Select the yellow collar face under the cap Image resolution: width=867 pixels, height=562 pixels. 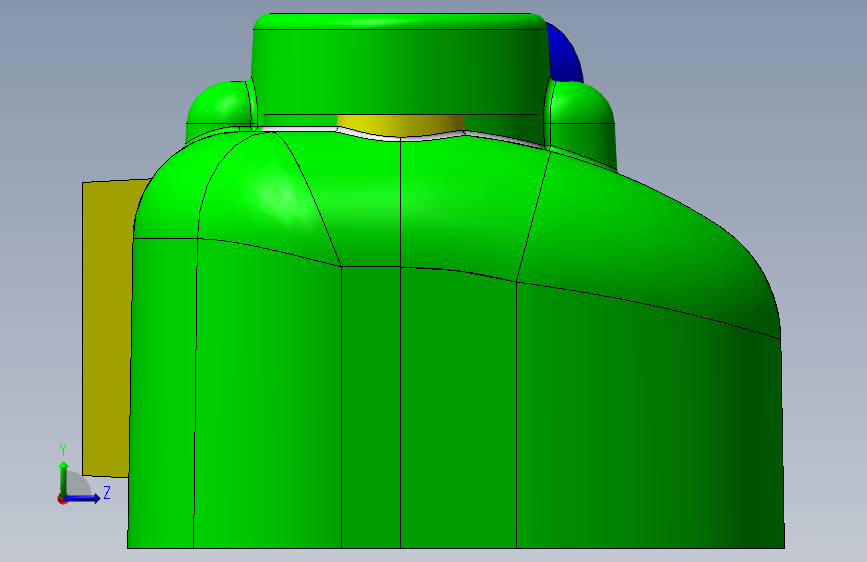coord(401,126)
